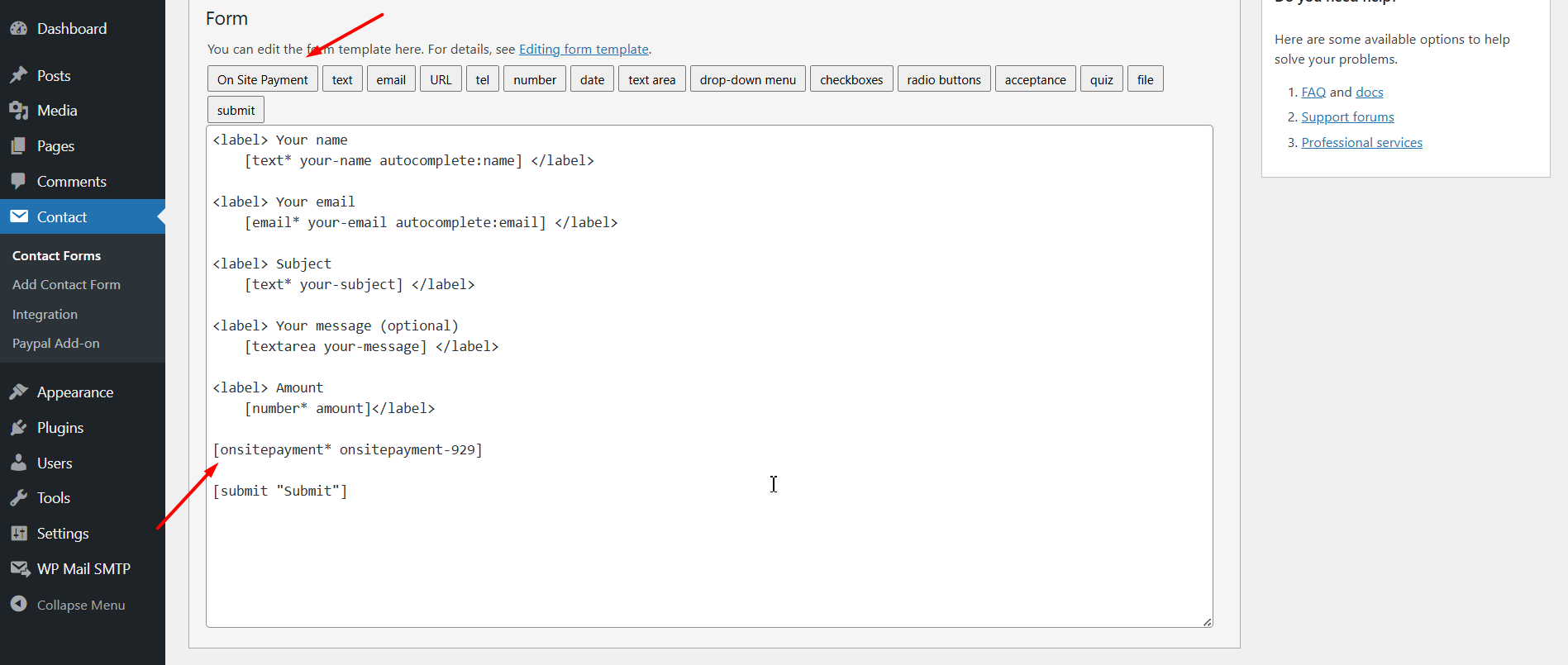Open the FAQ link
Image resolution: width=1568 pixels, height=665 pixels.
[1313, 92]
